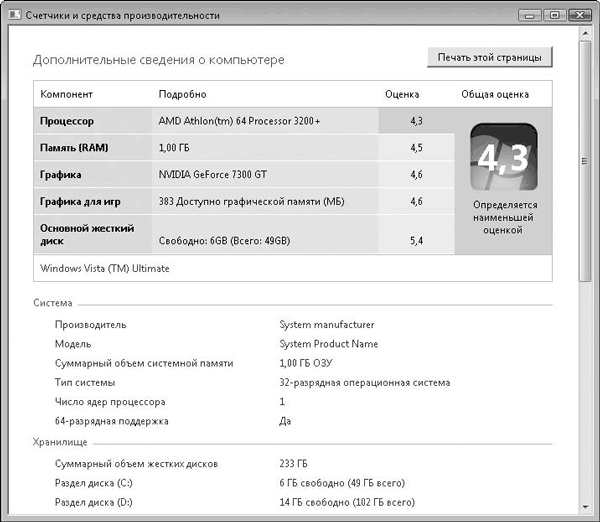Click the 'Подробно' column header
The height and width of the screenshot is (522, 600).
183,94
